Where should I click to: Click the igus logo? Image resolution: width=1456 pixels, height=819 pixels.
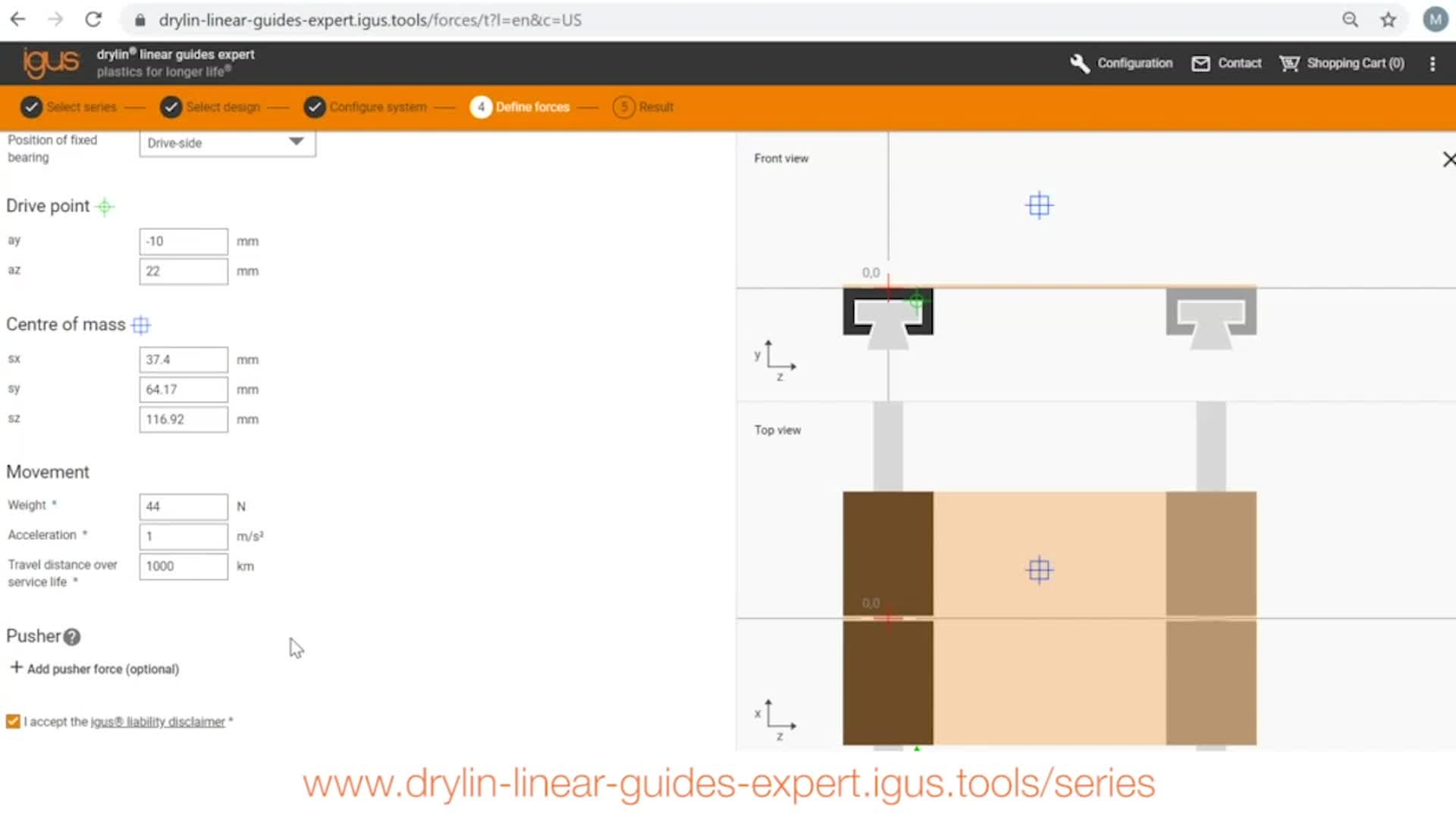[51, 63]
